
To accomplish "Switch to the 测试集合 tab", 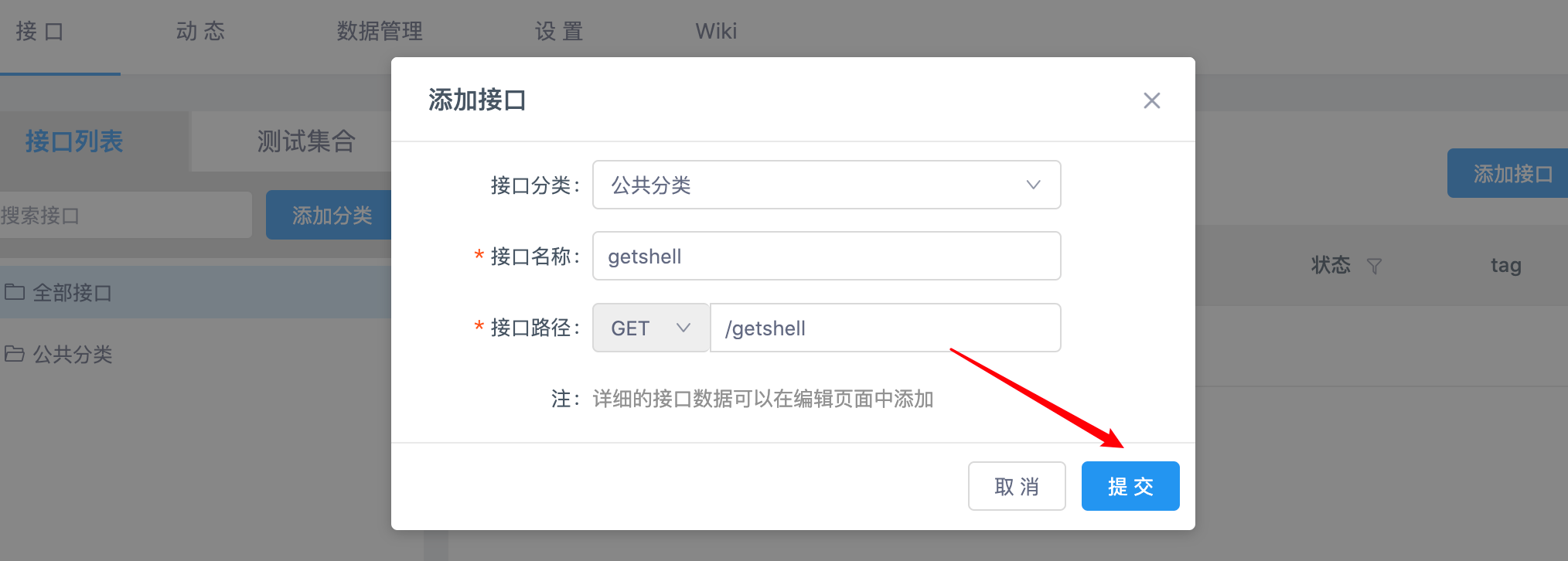I will pos(305,141).
